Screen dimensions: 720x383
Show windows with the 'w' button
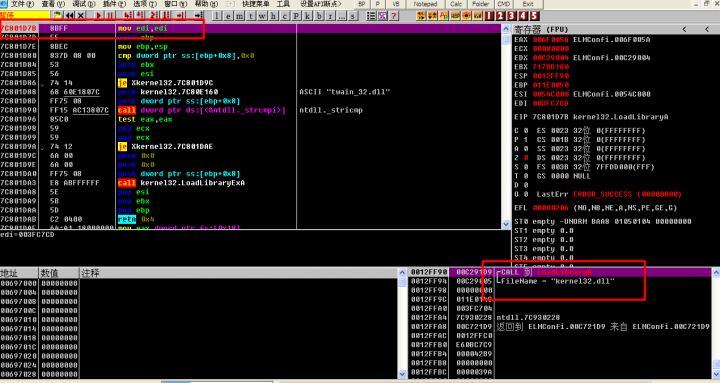[262, 16]
